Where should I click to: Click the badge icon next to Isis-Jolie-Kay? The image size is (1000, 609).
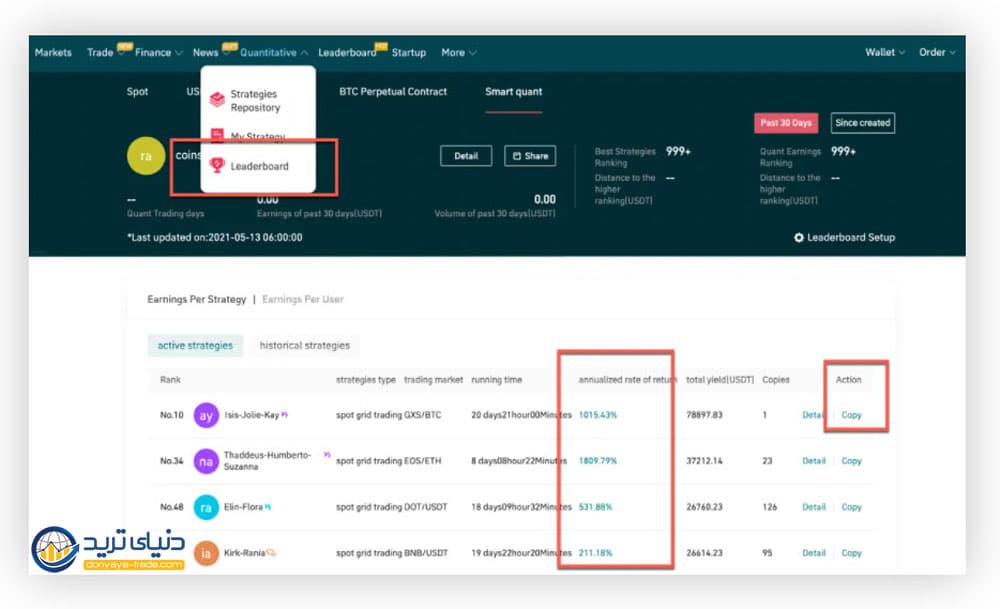coord(284,415)
